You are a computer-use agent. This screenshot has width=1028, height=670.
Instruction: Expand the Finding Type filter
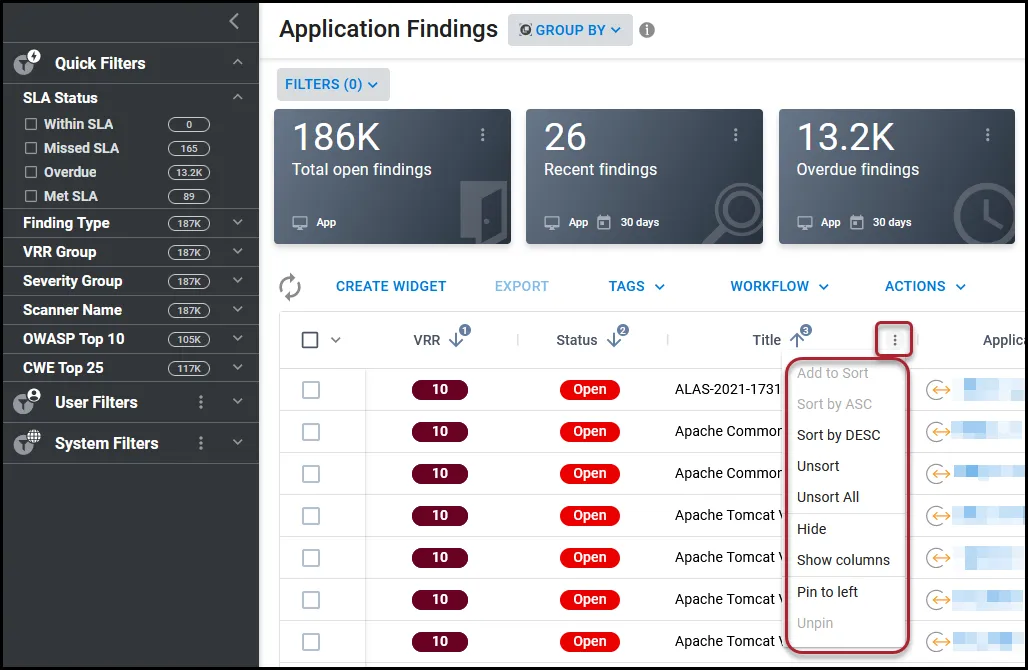pos(238,223)
